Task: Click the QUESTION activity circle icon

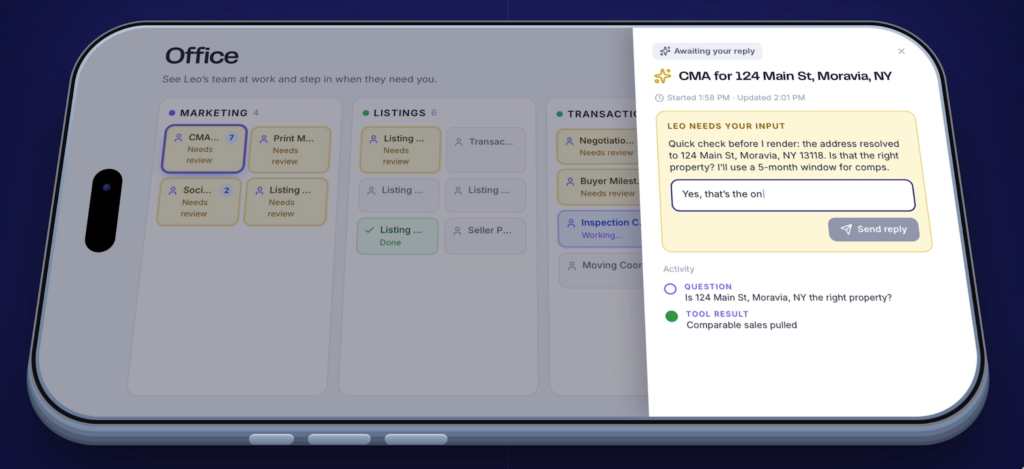Action: [670, 289]
